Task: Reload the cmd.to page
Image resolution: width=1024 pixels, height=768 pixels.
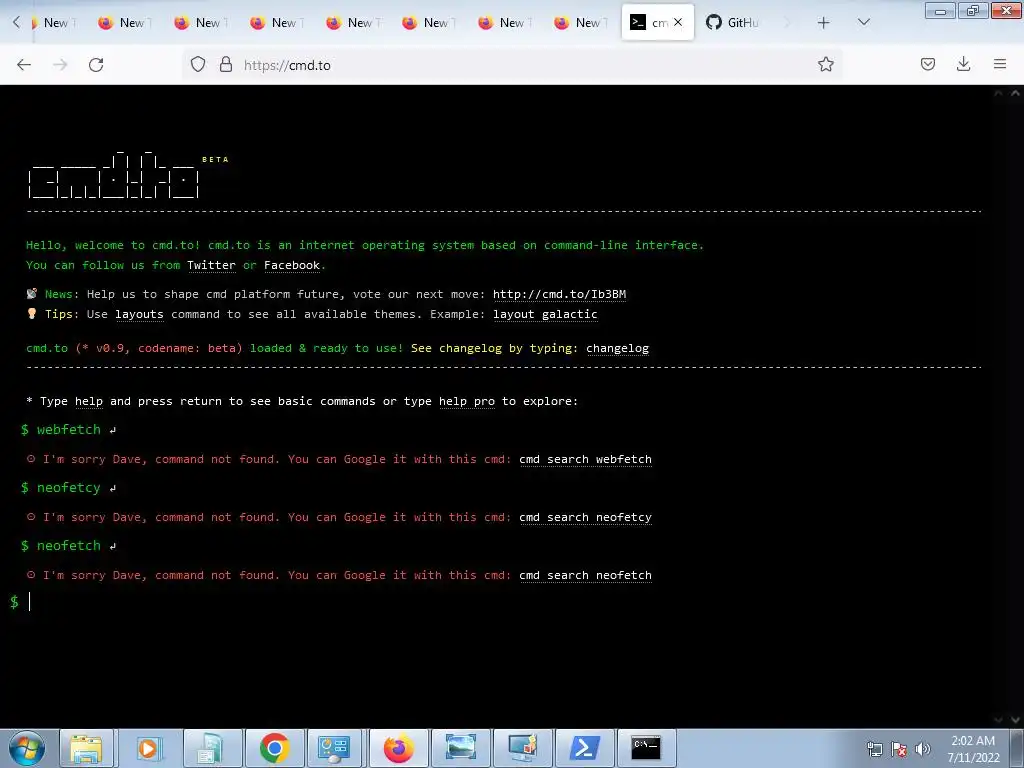Action: coord(96,65)
